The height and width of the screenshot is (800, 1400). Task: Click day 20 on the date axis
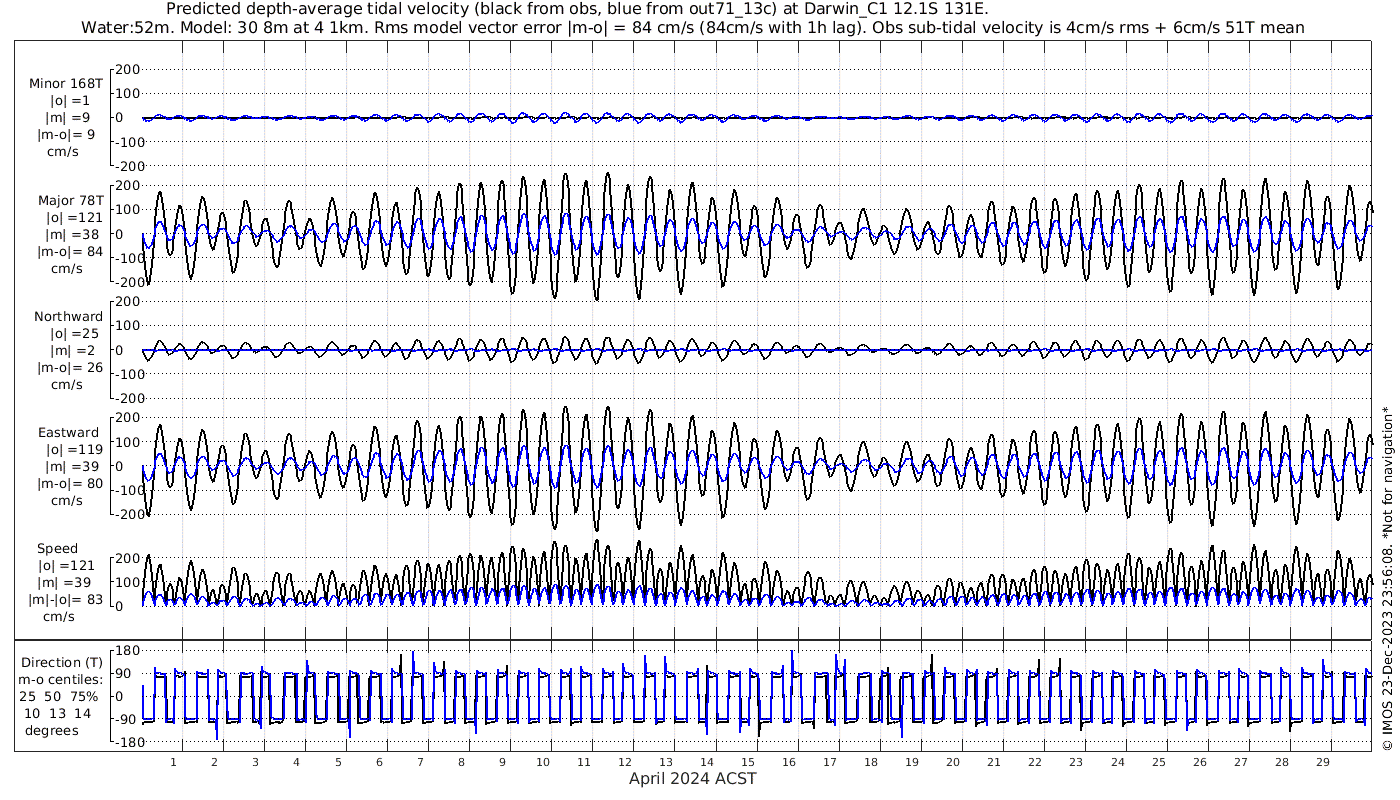pos(953,762)
